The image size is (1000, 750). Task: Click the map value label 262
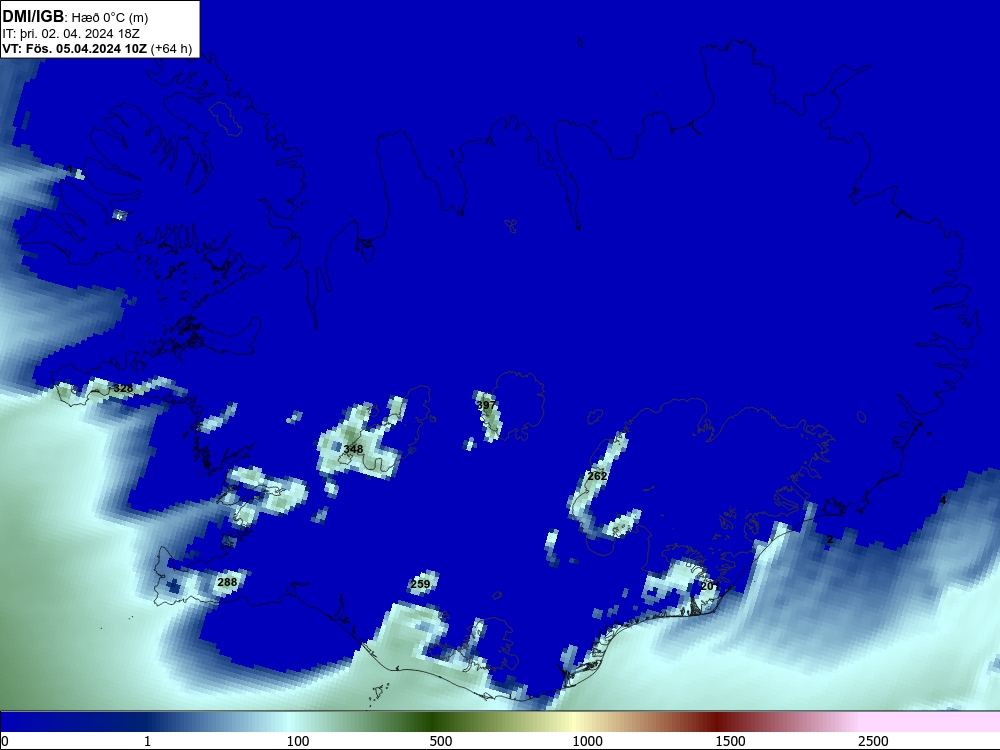(597, 476)
